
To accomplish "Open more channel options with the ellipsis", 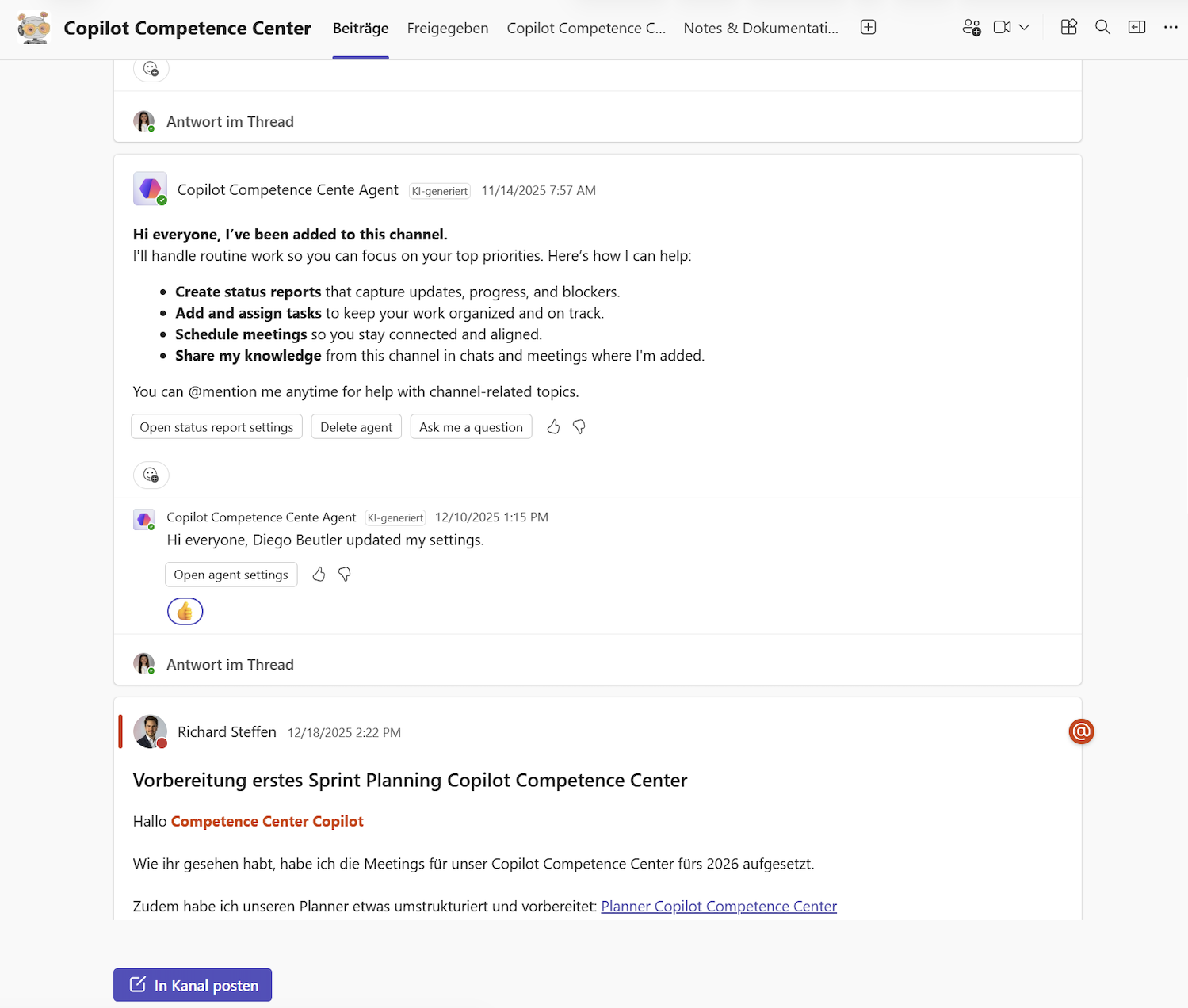I will tap(1171, 28).
